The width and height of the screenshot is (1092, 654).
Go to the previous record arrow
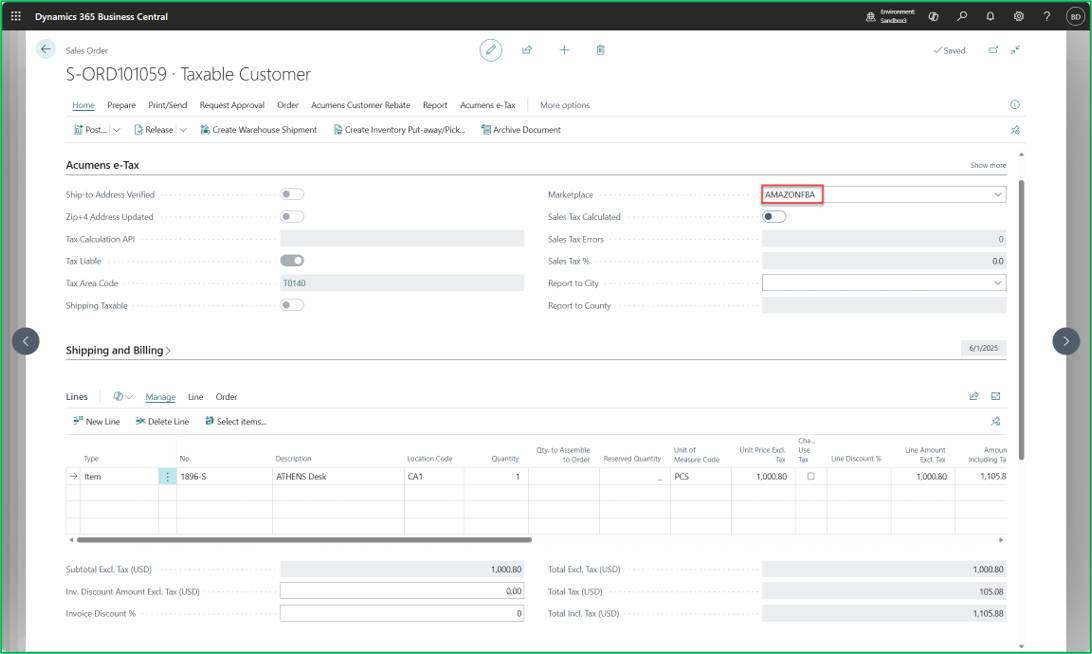[x=26, y=341]
